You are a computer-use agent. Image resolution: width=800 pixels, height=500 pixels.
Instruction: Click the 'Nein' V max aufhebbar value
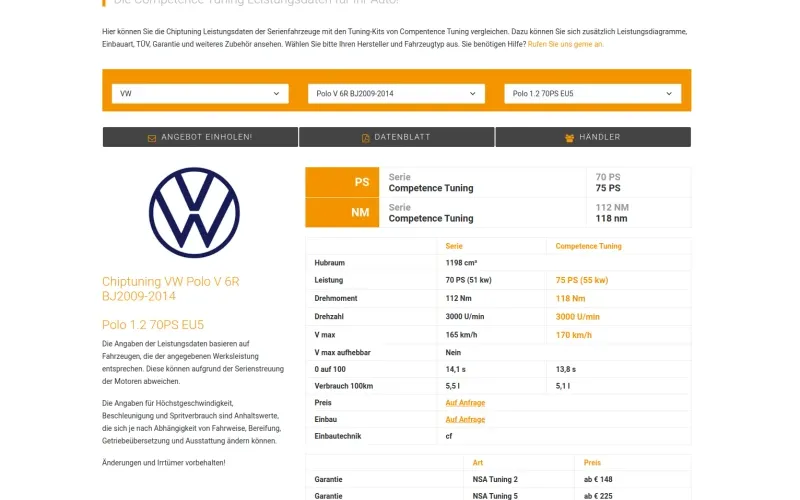tap(453, 353)
